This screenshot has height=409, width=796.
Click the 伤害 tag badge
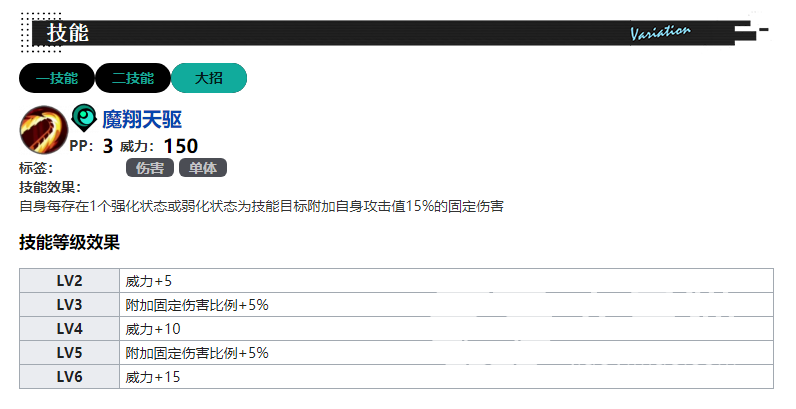click(x=150, y=168)
